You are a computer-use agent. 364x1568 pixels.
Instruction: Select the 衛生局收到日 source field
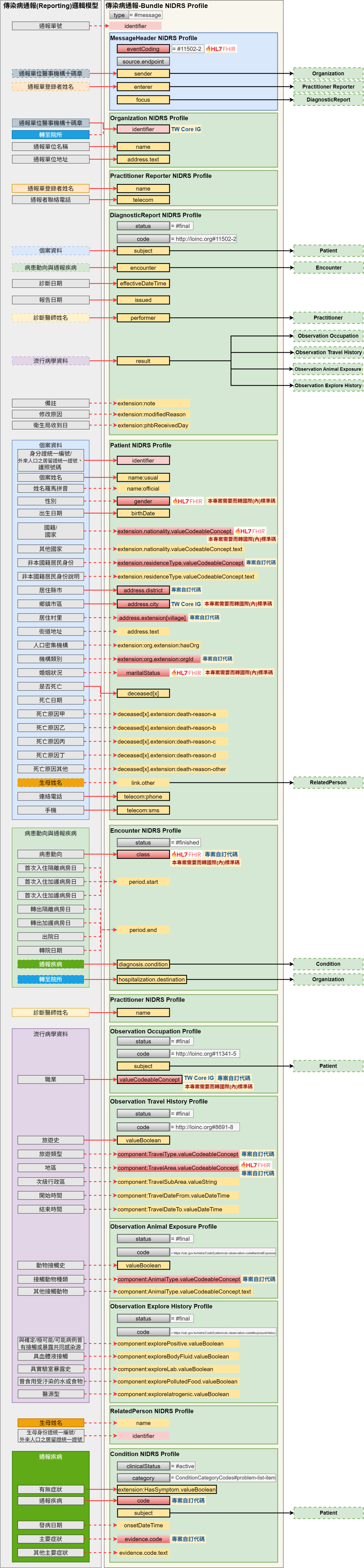51,425
